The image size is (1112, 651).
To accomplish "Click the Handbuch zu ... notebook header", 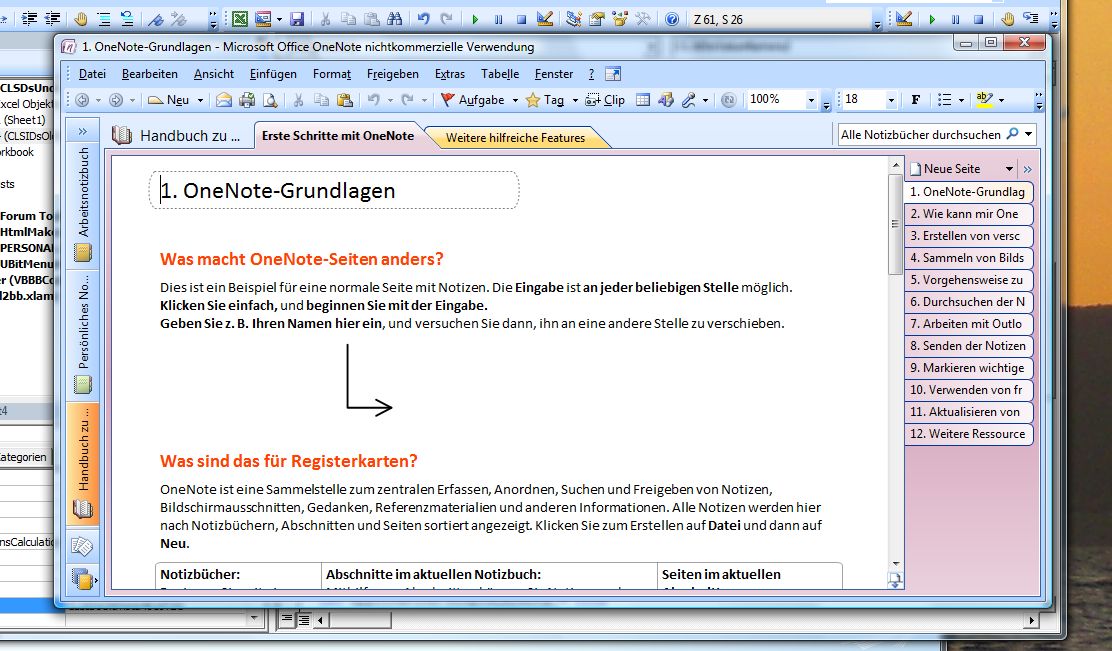I will 177,135.
